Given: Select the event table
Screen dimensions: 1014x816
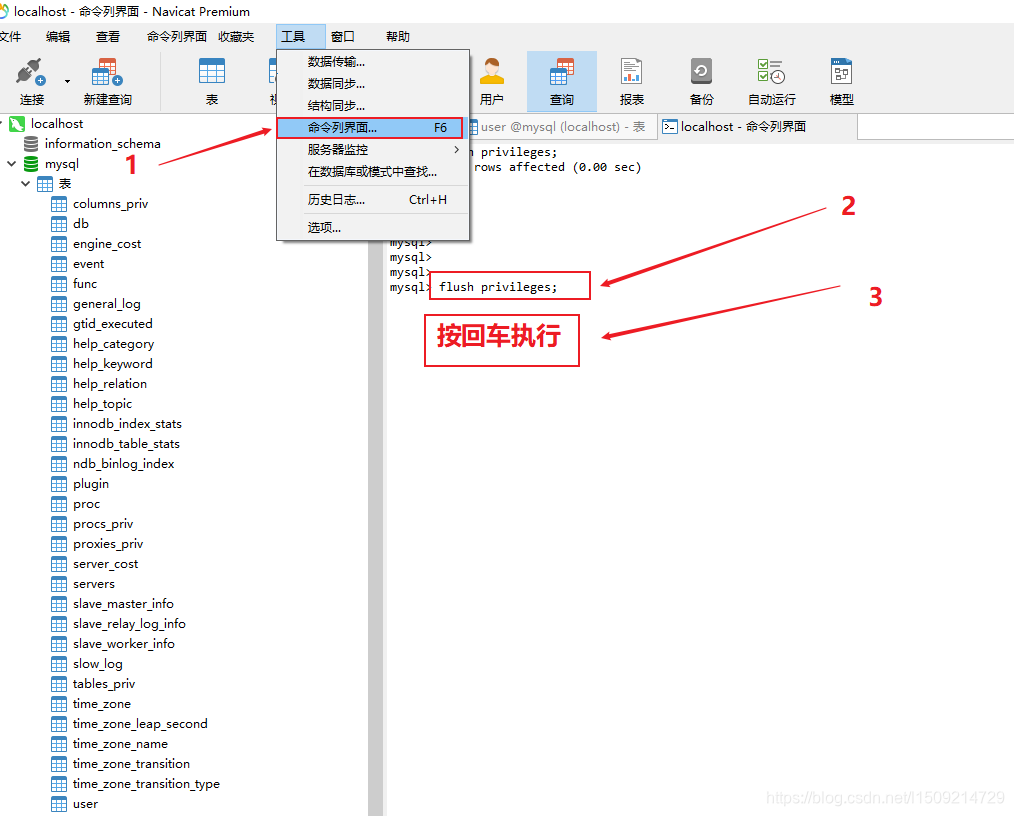Looking at the screenshot, I should click(x=89, y=264).
